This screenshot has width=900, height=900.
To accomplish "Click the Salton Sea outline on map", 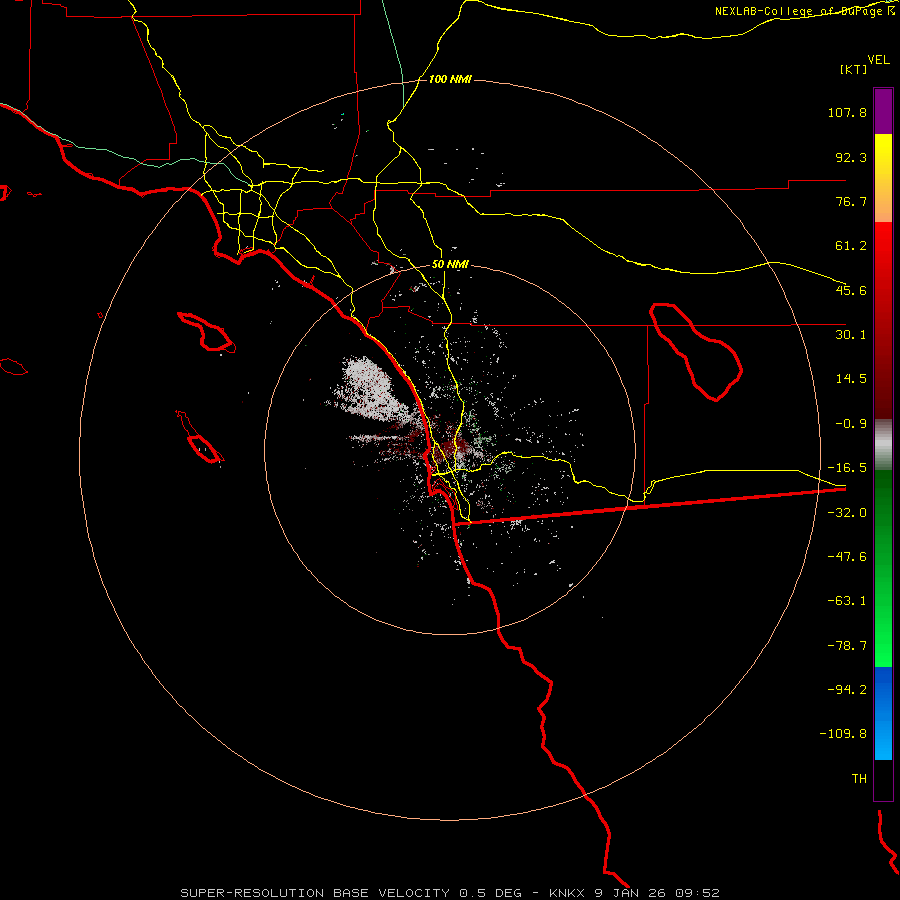I will (696, 351).
